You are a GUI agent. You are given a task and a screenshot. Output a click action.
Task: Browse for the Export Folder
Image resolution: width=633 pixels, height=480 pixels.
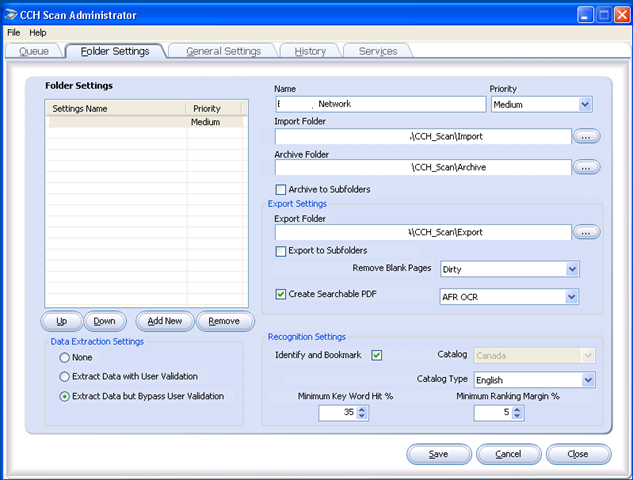[x=586, y=232]
